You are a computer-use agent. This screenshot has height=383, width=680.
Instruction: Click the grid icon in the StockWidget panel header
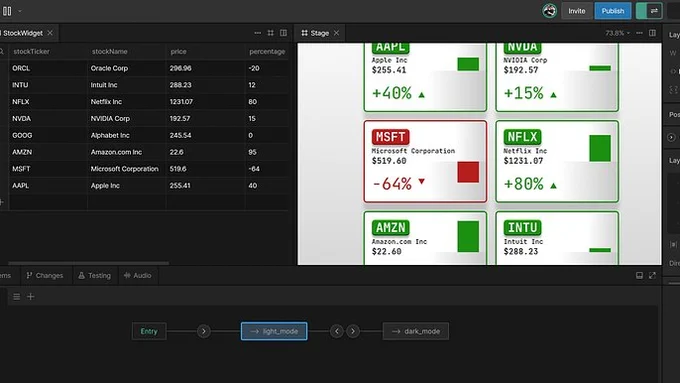click(271, 33)
